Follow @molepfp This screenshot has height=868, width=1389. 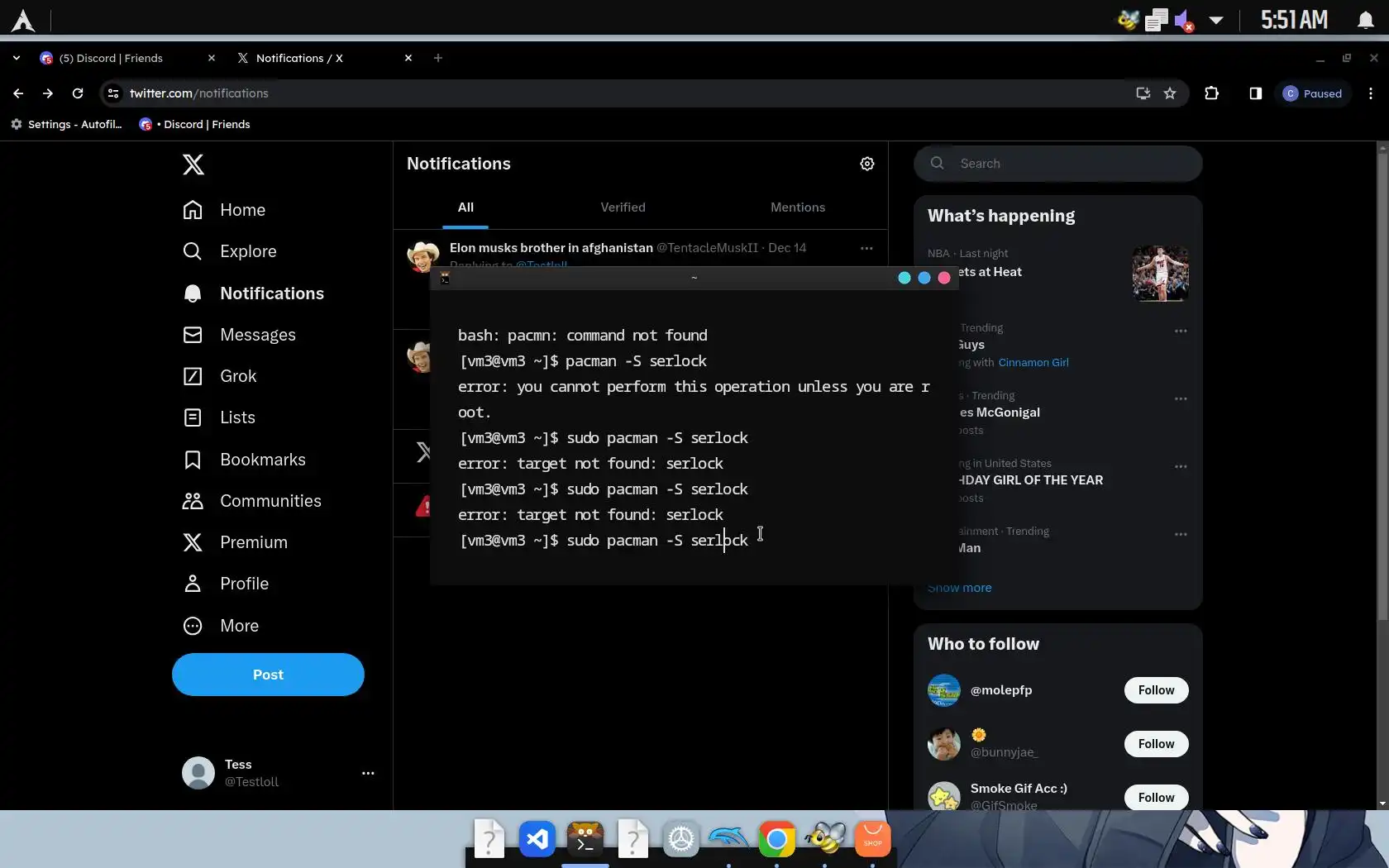click(1156, 690)
